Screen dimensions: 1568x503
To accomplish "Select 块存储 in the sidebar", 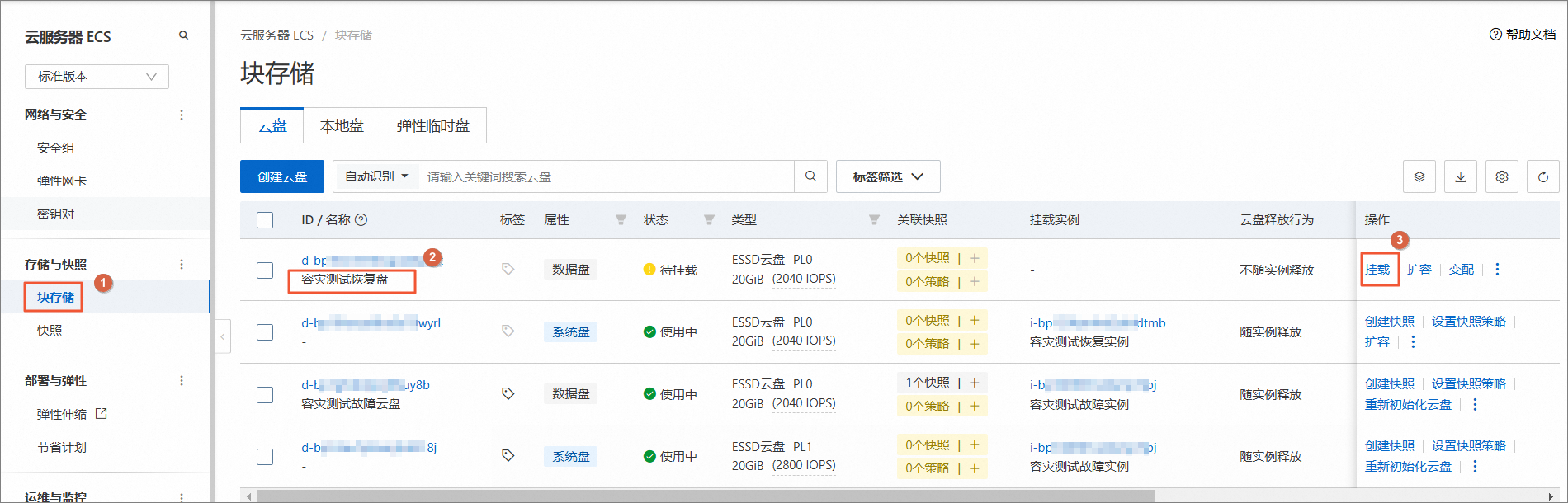I will click(55, 297).
